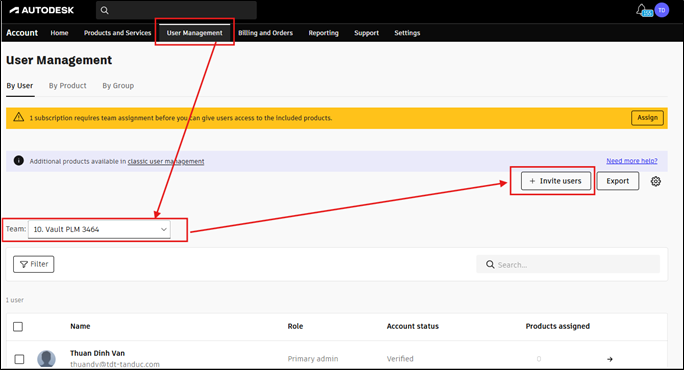This screenshot has height=370, width=684.
Task: Click the Export button
Action: pos(618,181)
